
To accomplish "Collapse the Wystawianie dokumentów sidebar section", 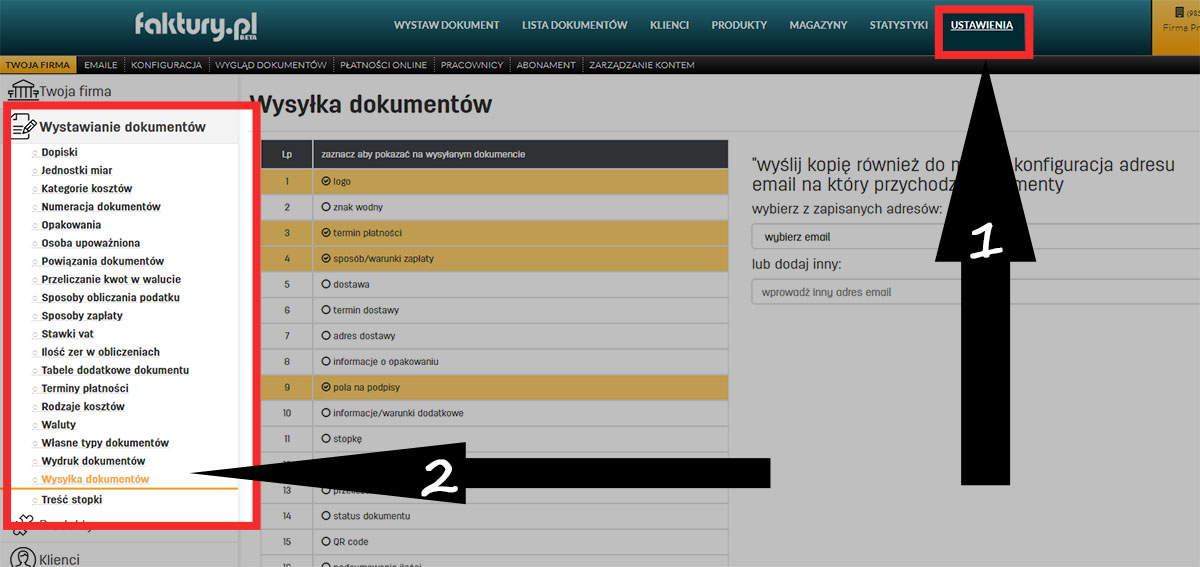I will coord(122,127).
